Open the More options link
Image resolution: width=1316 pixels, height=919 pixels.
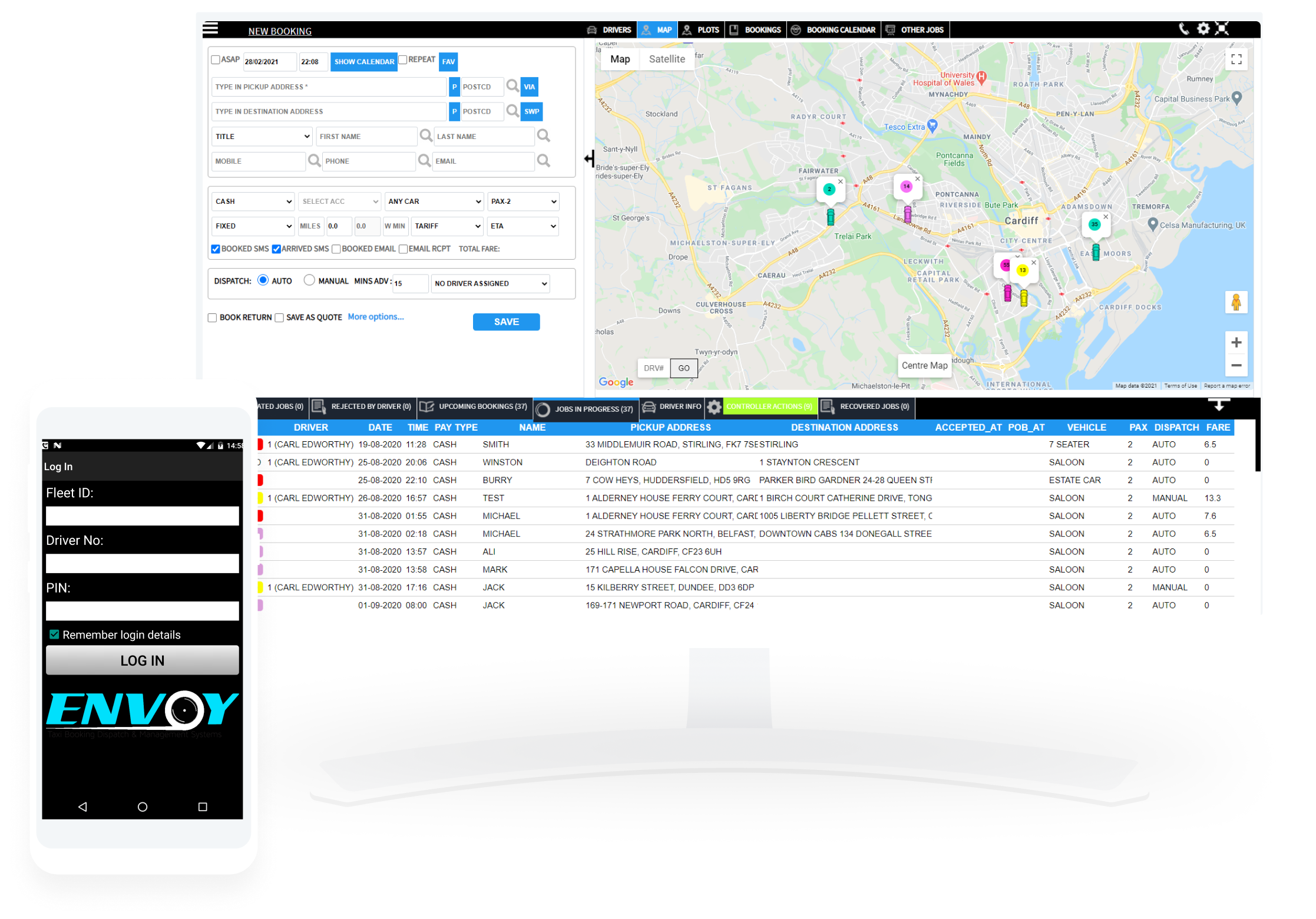[x=375, y=317]
